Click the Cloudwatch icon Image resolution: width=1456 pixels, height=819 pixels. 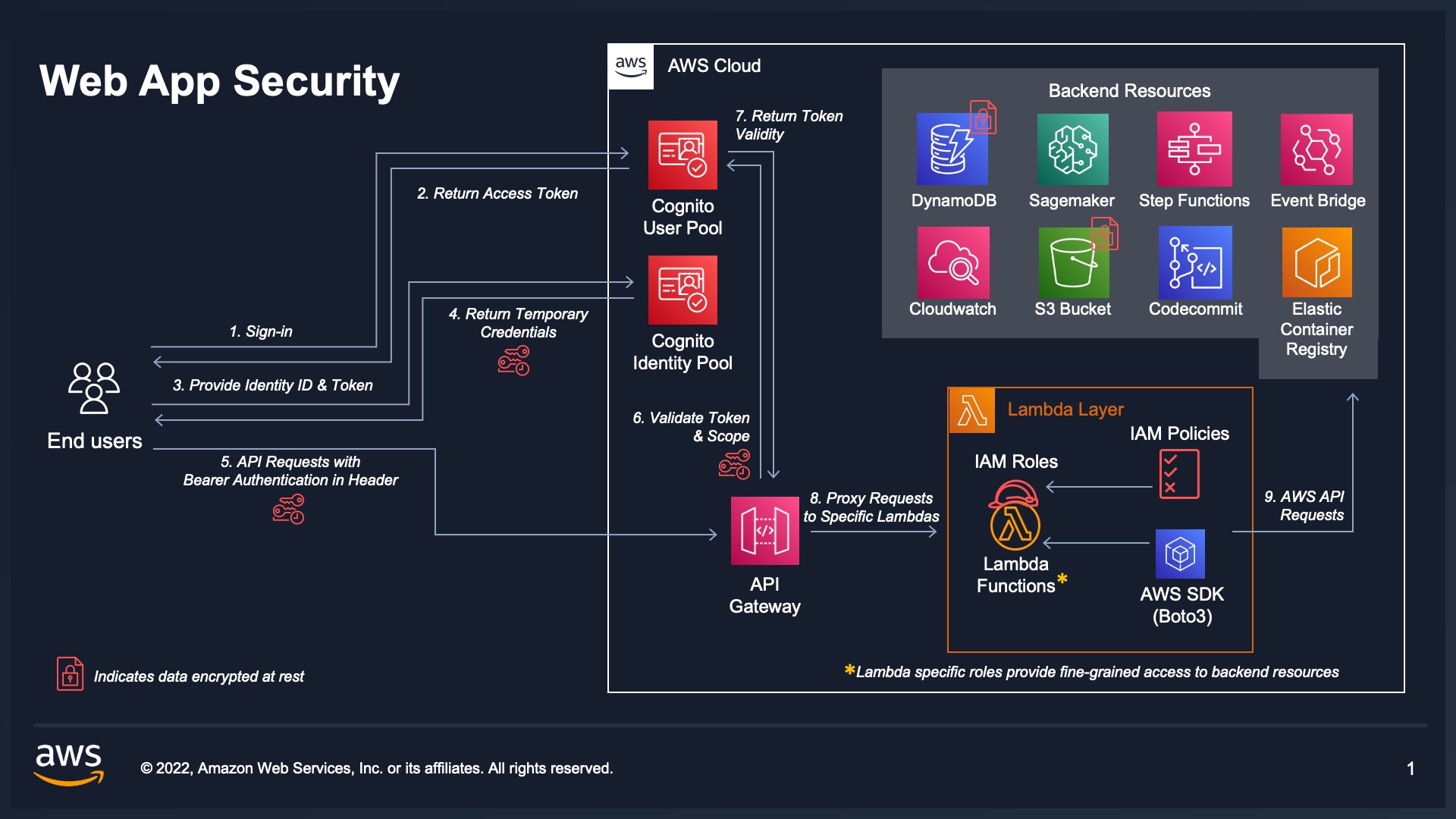pyautogui.click(x=953, y=262)
